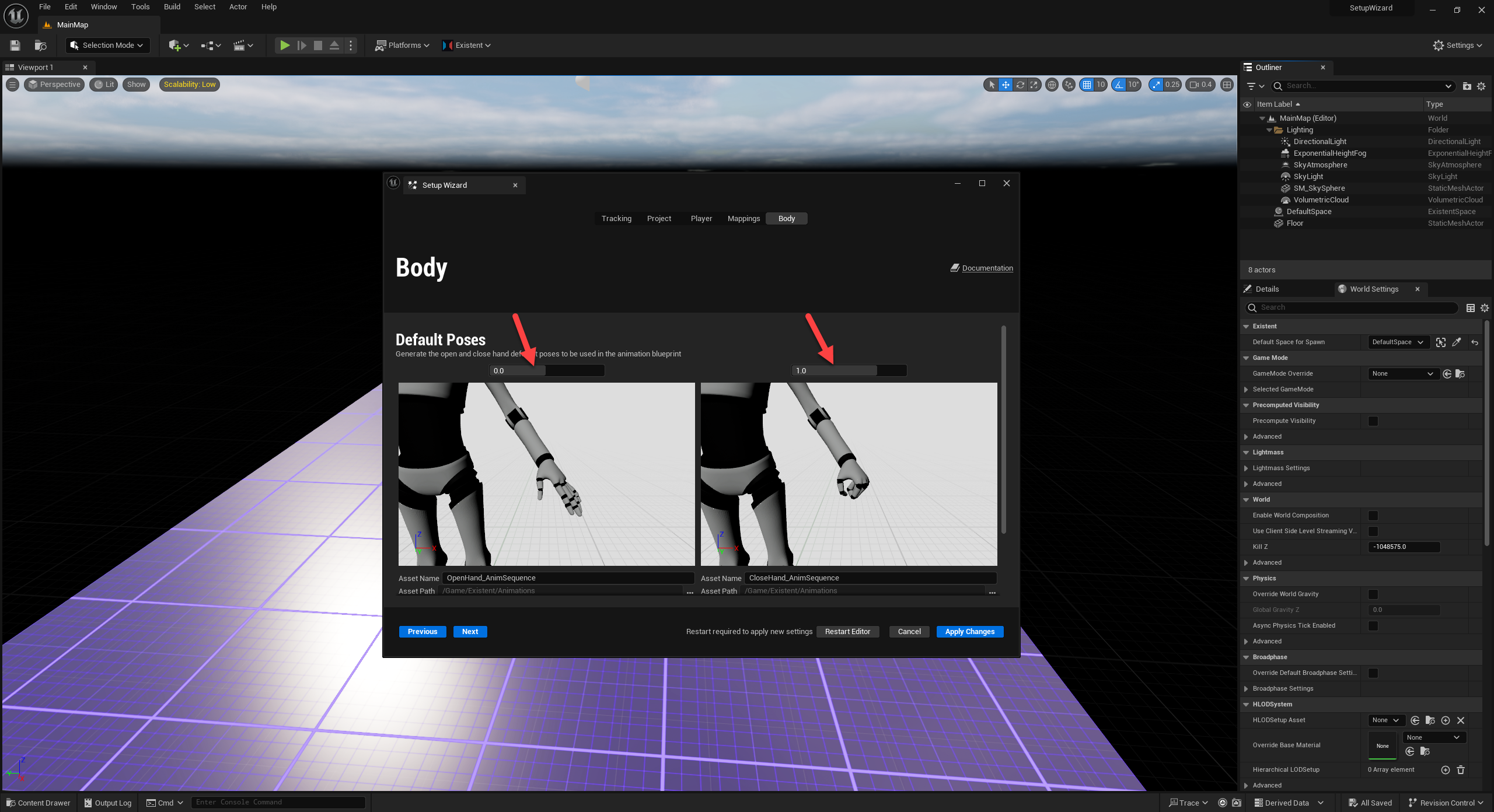Click the eyedropper pick actor icon
Viewport: 1494px width, 812px height.
1457,342
